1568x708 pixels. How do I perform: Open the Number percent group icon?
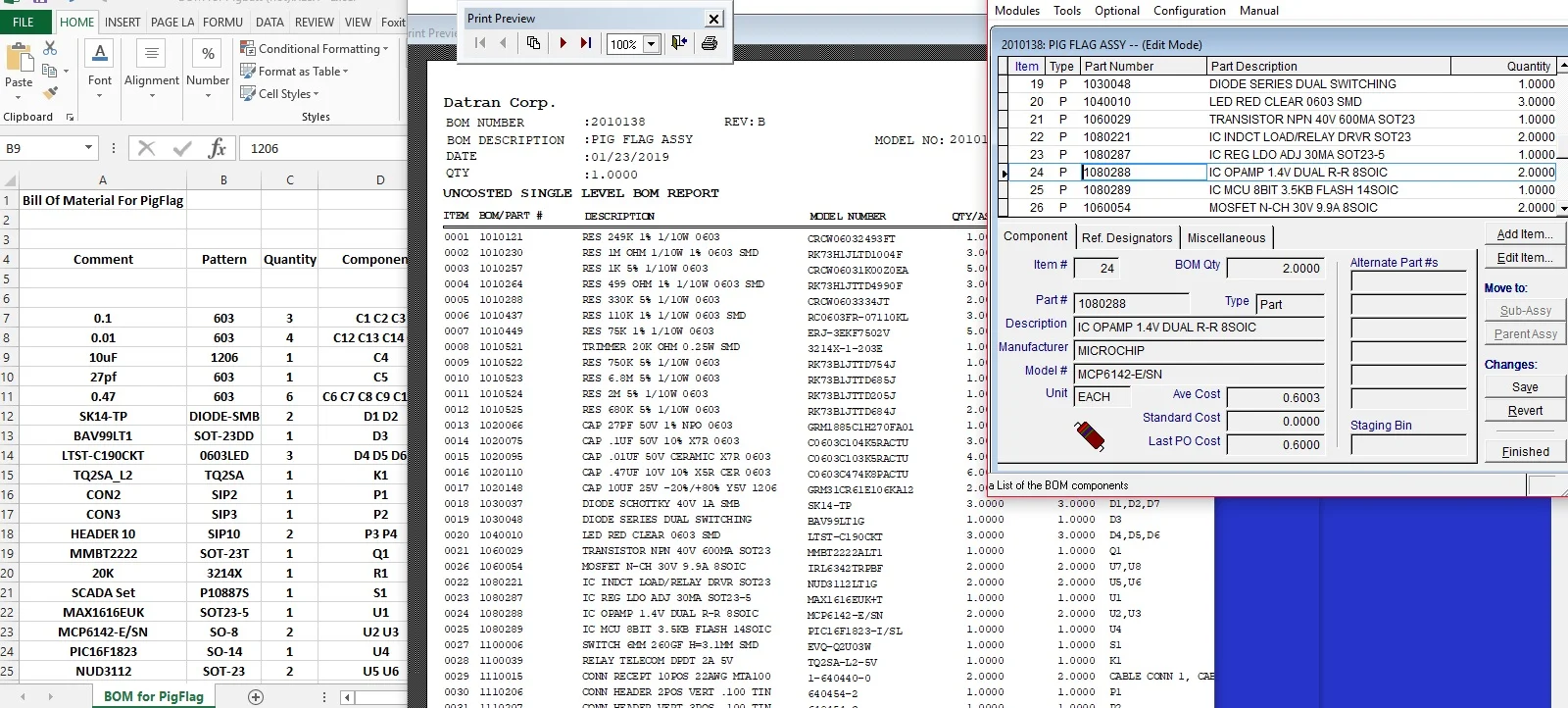pos(208,53)
